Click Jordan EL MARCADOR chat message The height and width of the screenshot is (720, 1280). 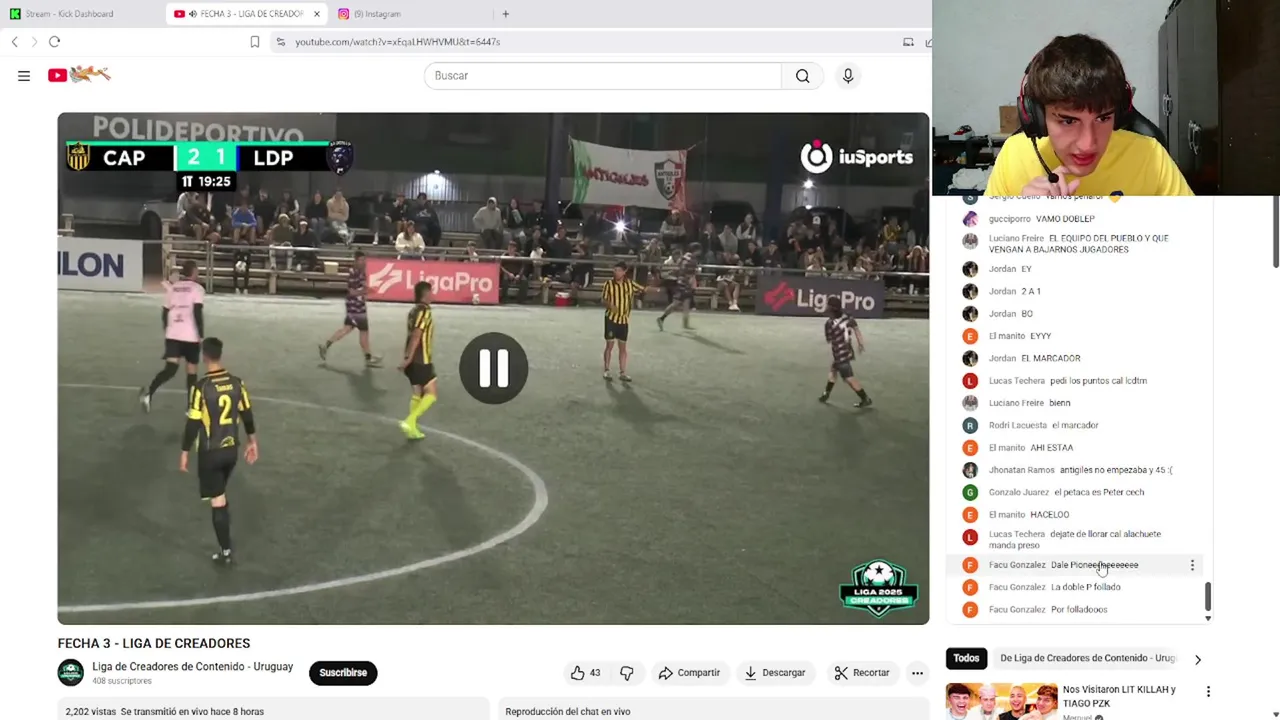tap(1035, 358)
